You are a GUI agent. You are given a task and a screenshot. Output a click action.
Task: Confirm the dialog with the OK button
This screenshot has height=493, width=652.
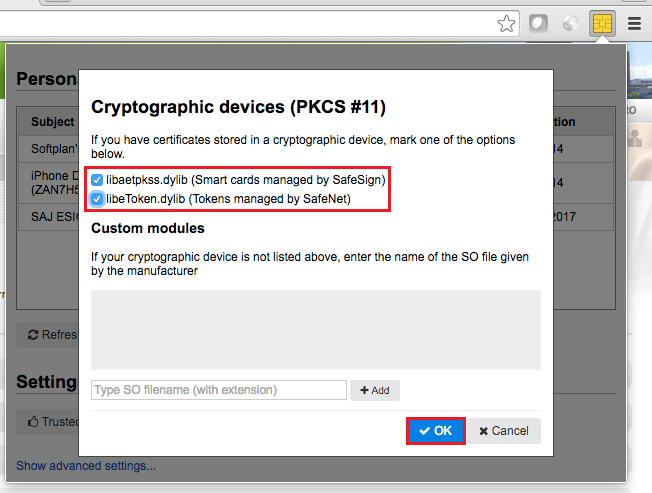435,431
